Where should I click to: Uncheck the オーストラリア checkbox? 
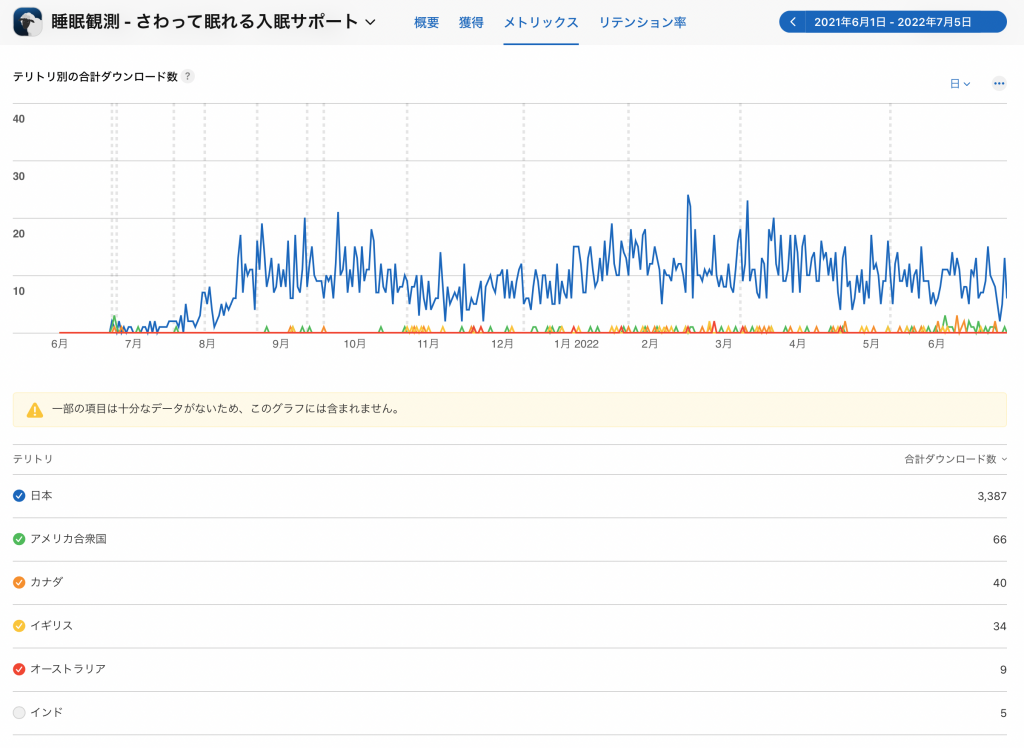coord(19,669)
